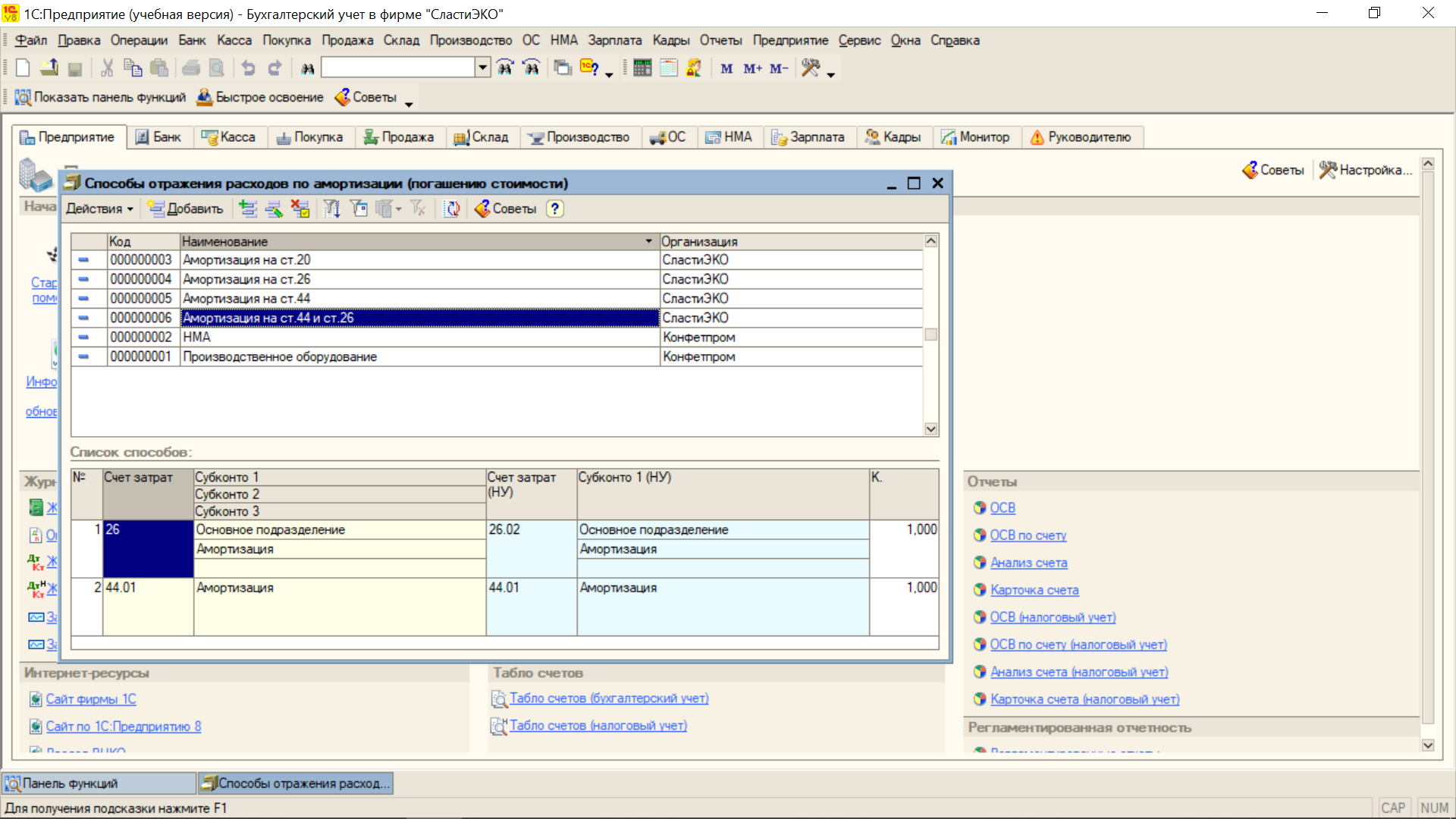This screenshot has height=819, width=1456.
Task: Click the edit current element pencil icon
Action: [x=274, y=209]
